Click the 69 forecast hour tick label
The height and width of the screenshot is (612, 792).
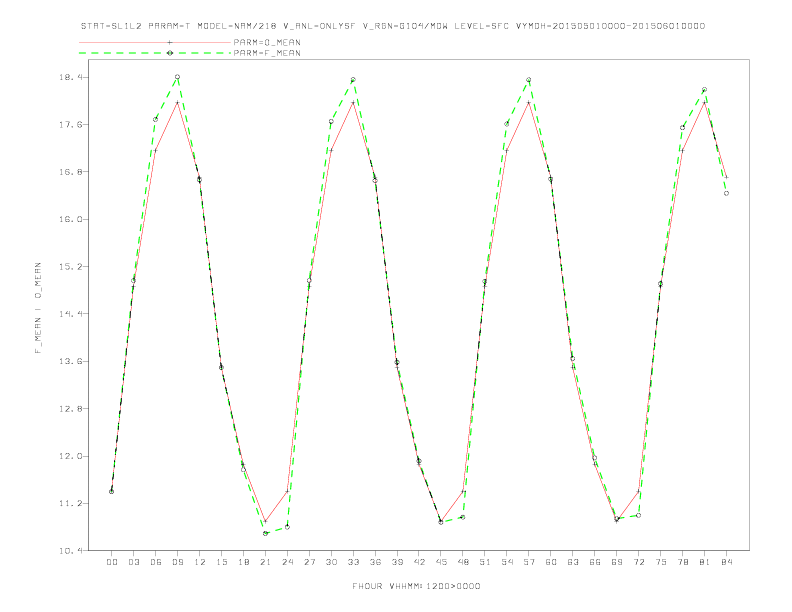617,562
